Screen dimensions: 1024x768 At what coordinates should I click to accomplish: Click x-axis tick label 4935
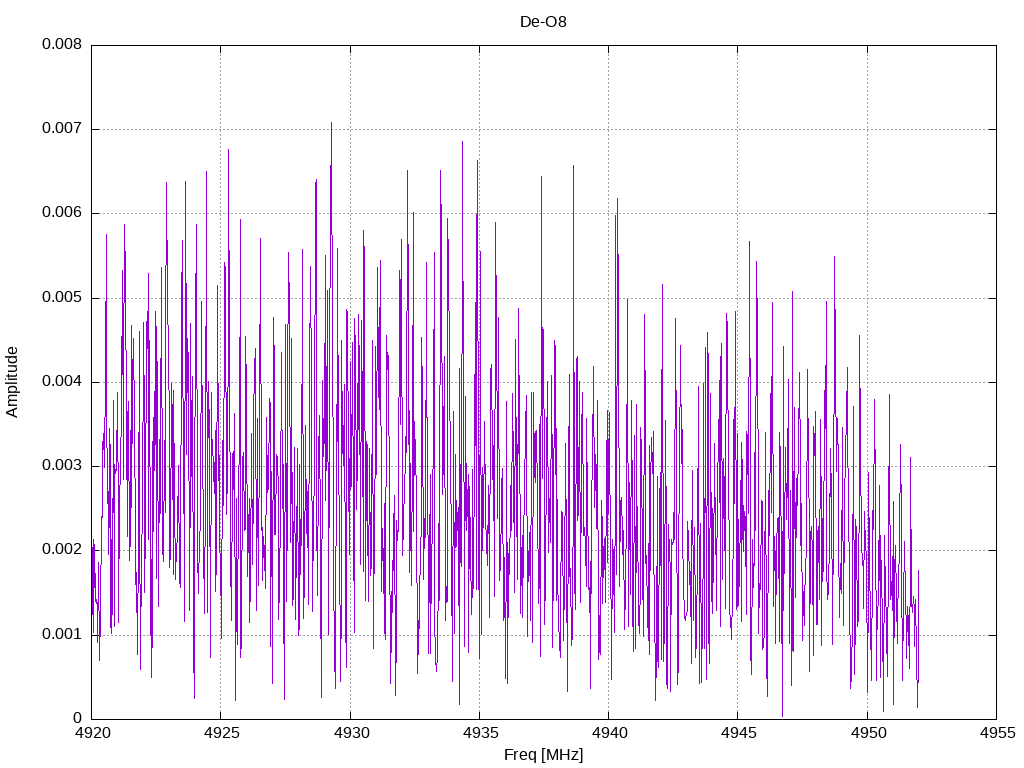click(481, 733)
